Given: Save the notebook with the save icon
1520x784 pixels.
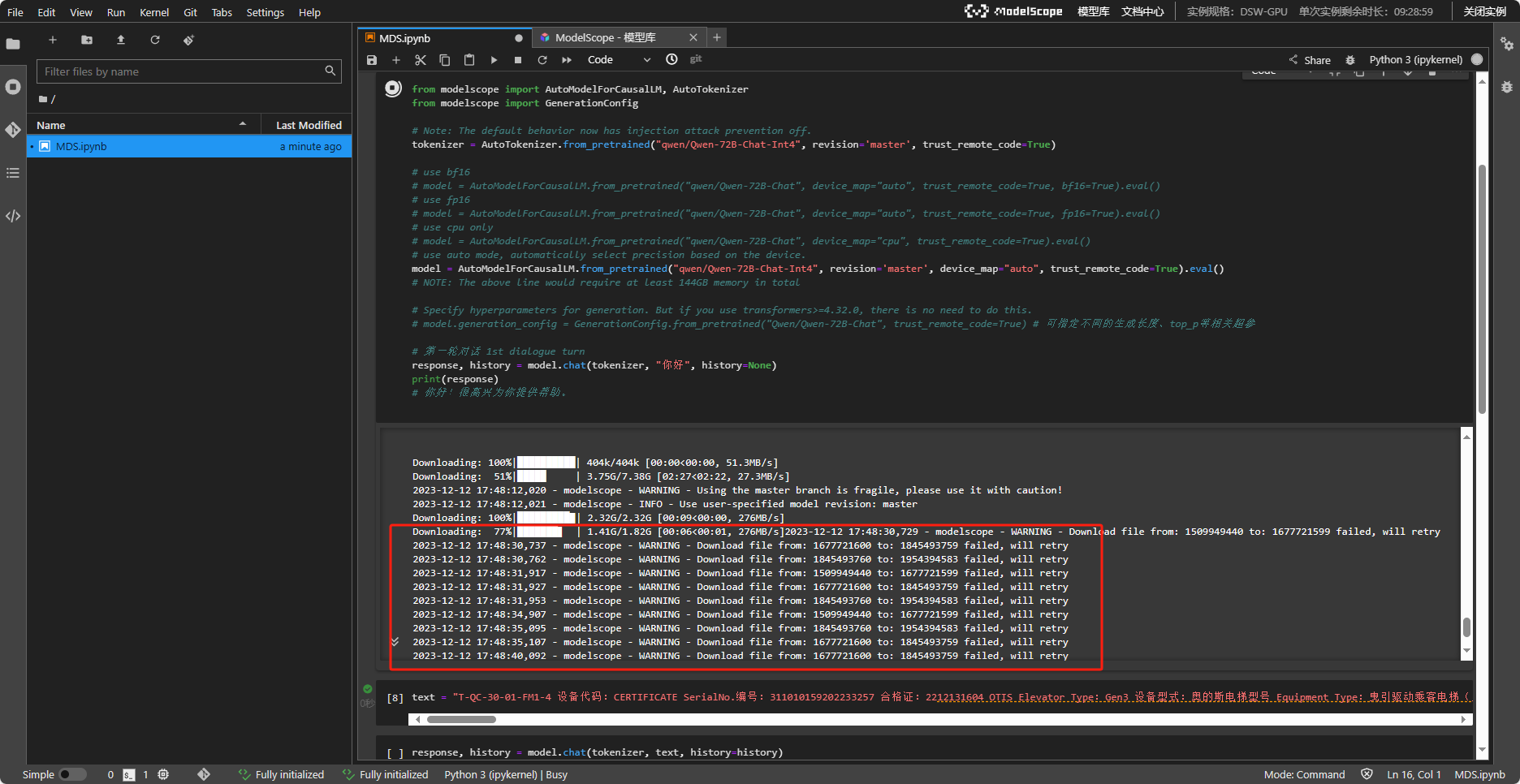Looking at the screenshot, I should (x=372, y=60).
